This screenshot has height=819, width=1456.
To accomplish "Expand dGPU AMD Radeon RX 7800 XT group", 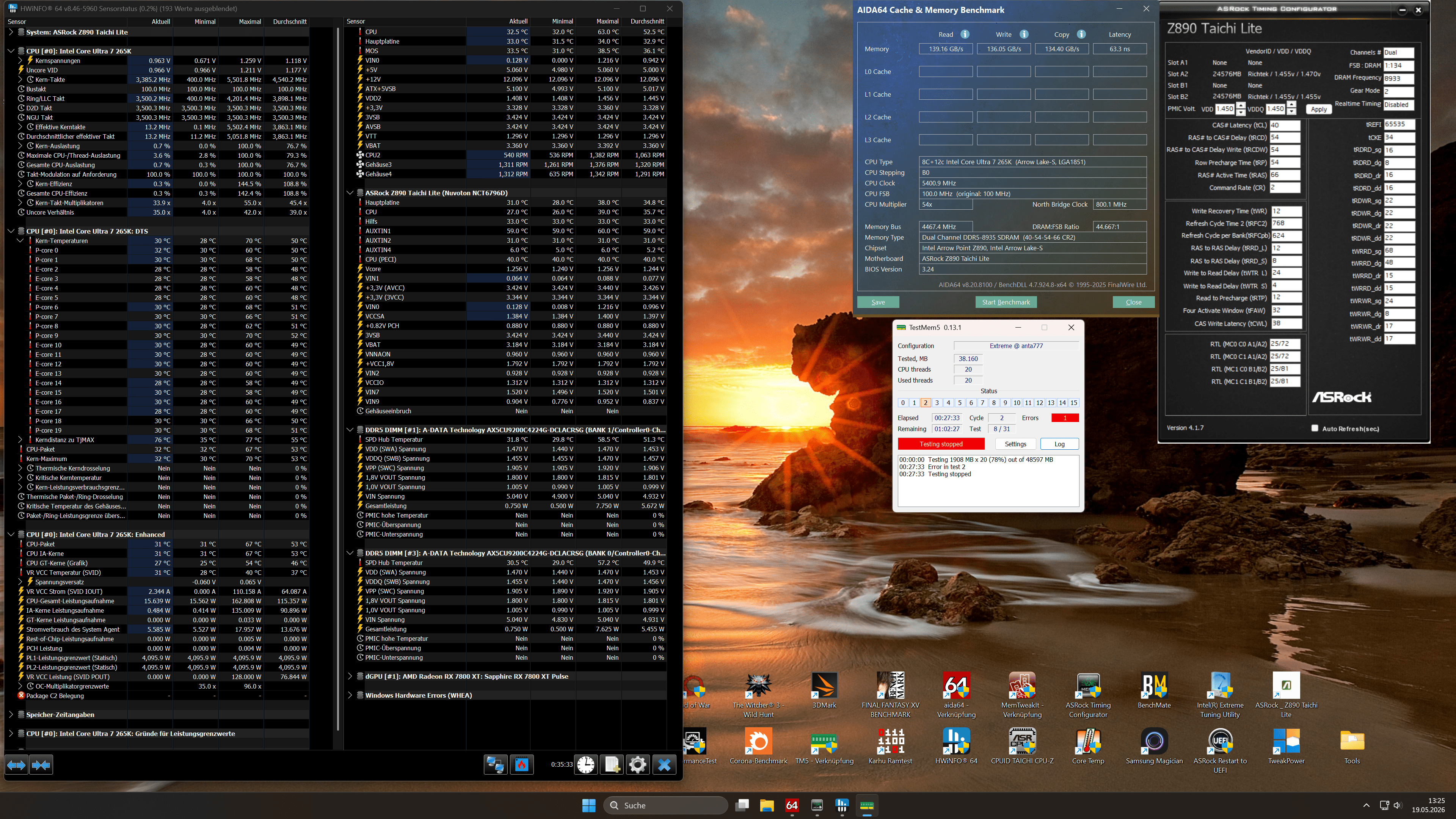I will [x=350, y=676].
